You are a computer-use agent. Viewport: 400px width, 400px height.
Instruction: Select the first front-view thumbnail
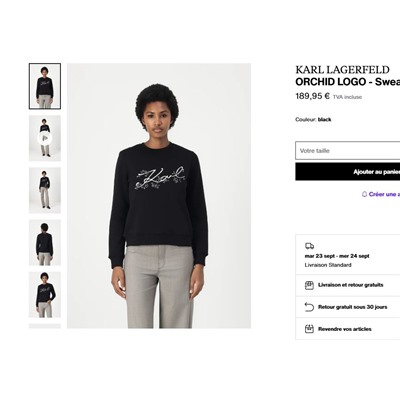pos(45,86)
